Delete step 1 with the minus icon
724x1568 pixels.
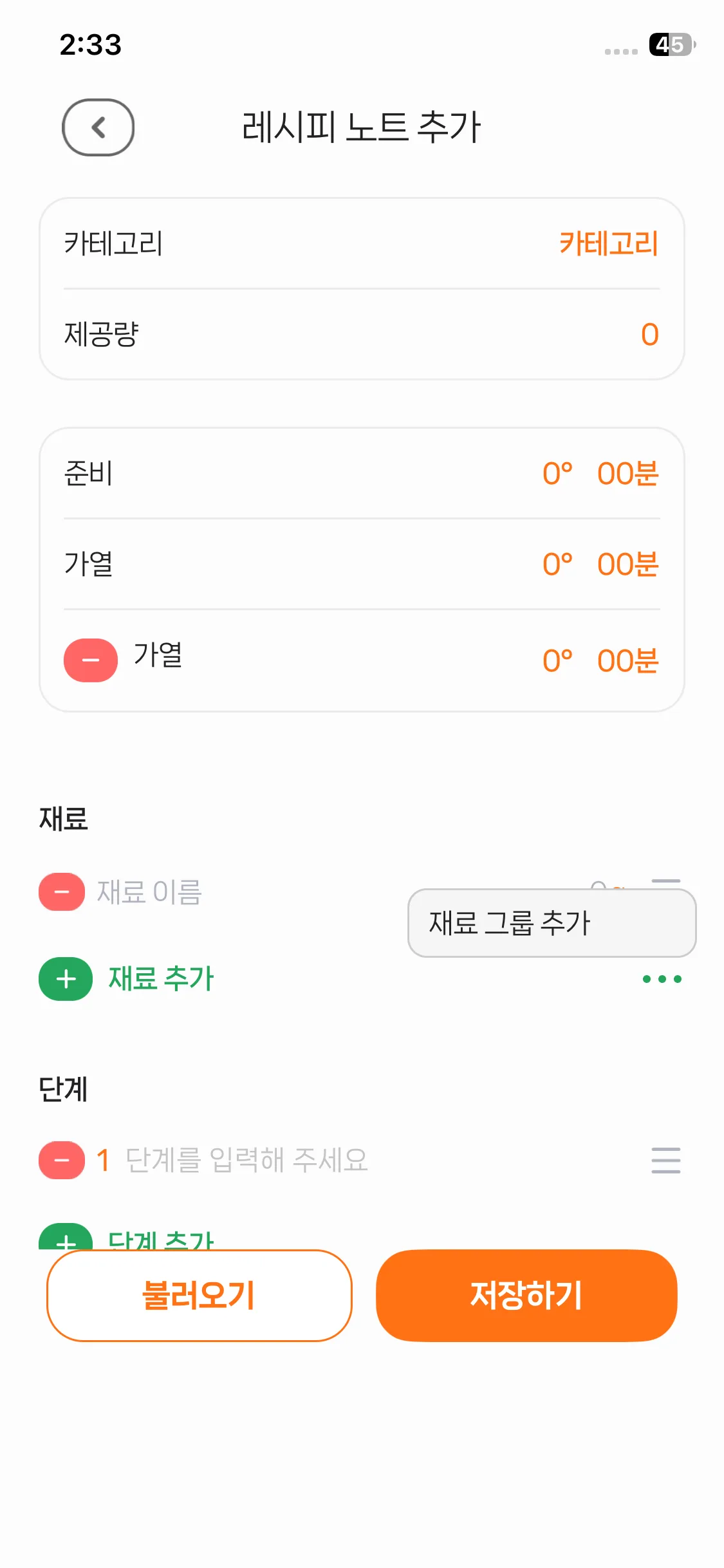(62, 1160)
